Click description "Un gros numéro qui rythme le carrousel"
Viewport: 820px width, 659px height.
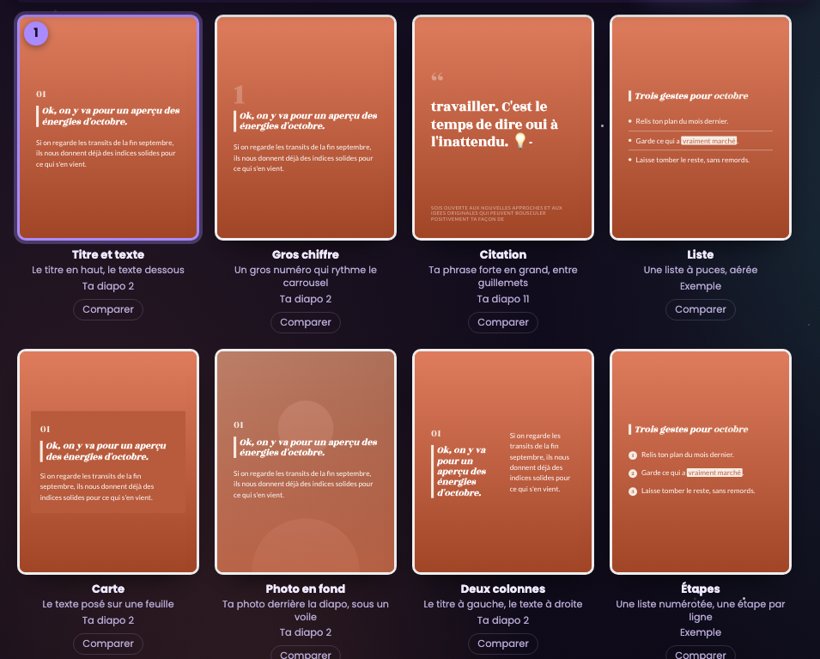pyautogui.click(x=305, y=276)
